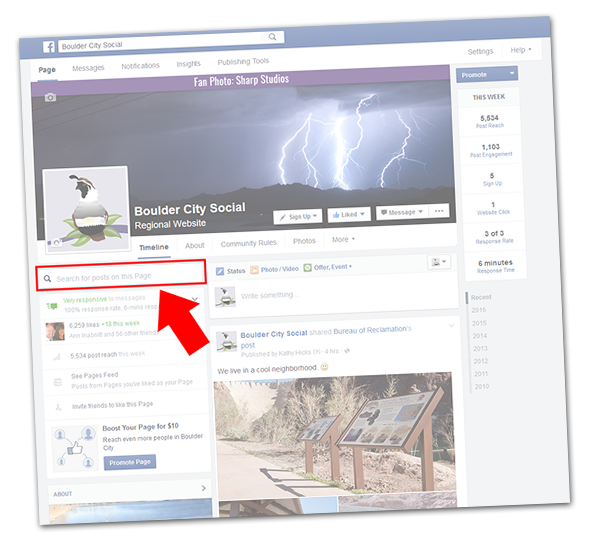
Task: Click the Boost Your Page thumbs-up graphic
Action: tap(75, 448)
